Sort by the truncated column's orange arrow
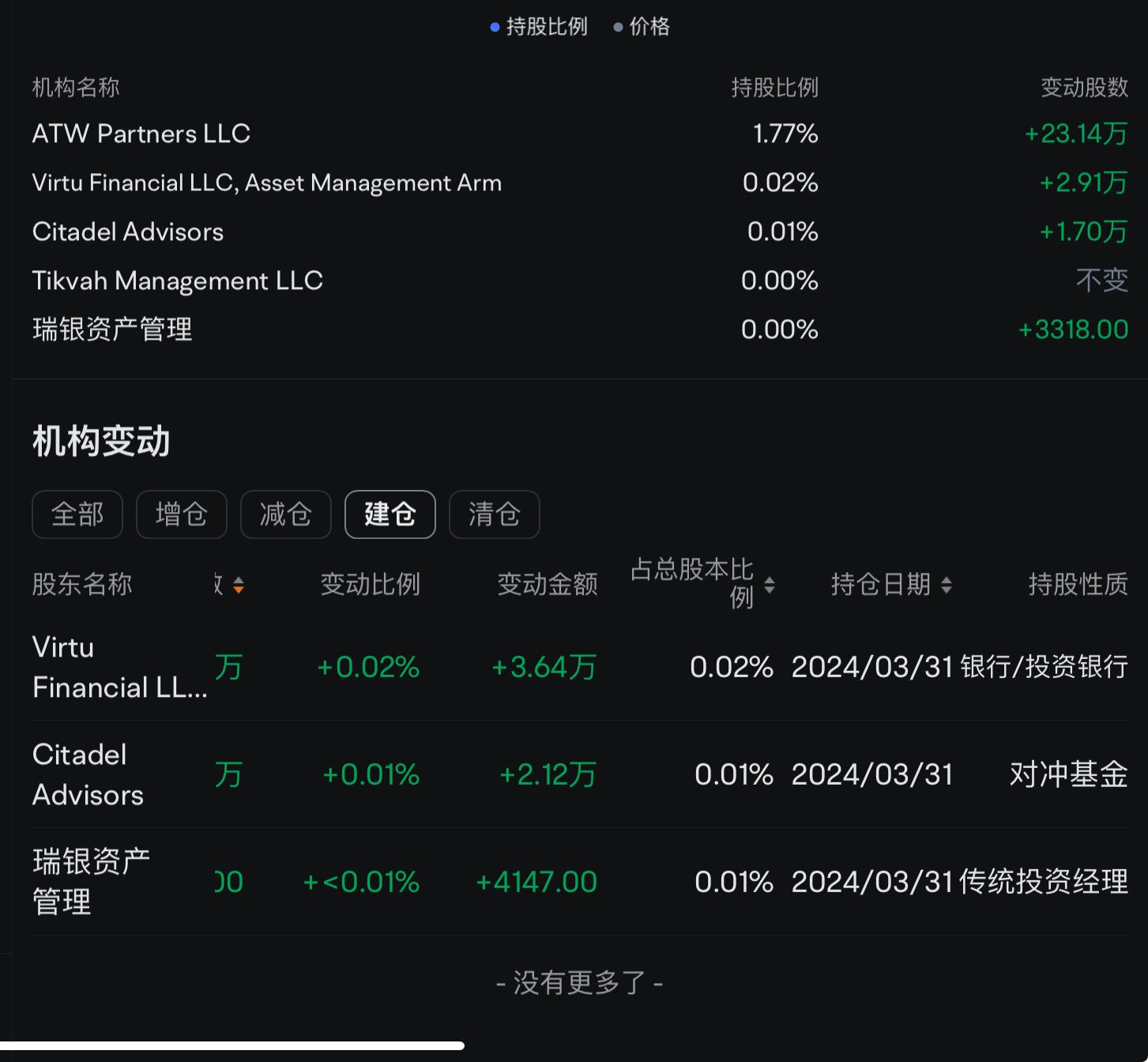1148x1062 pixels. point(239,585)
